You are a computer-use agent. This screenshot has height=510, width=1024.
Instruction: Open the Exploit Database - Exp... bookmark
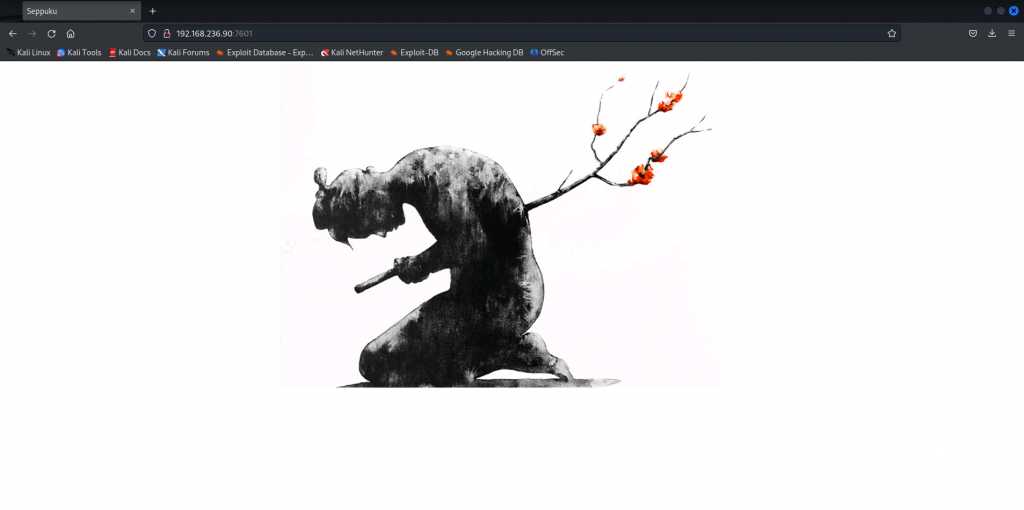264,52
